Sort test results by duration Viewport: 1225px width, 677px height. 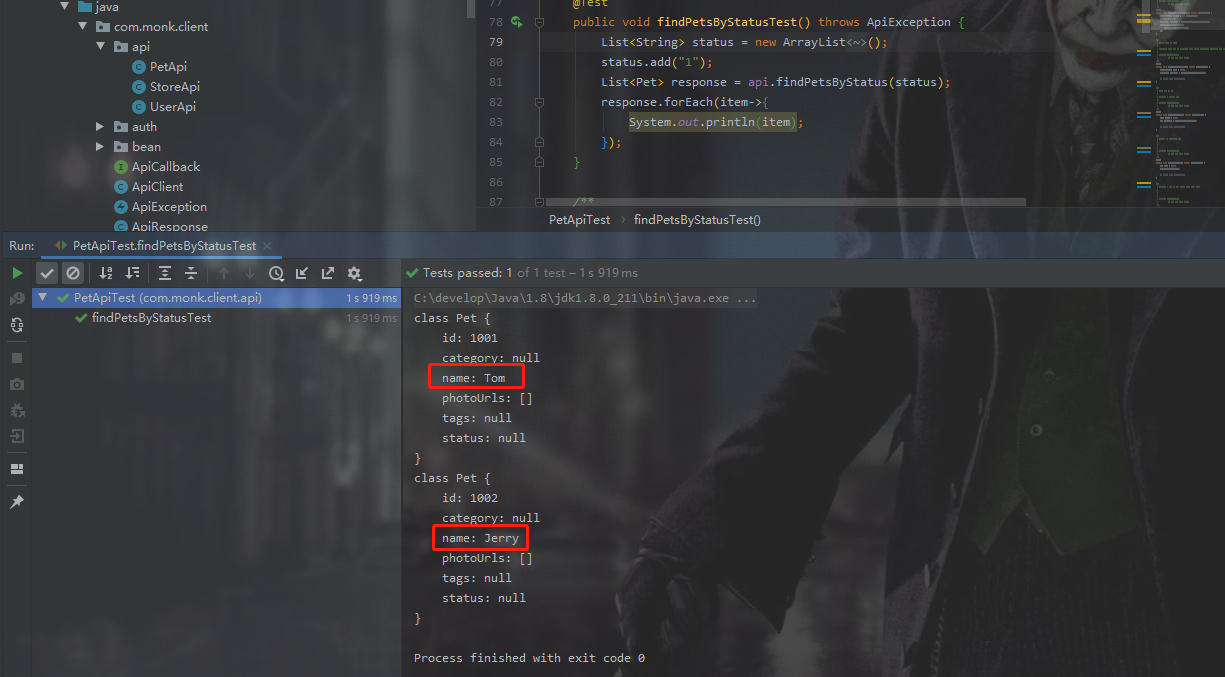click(131, 272)
